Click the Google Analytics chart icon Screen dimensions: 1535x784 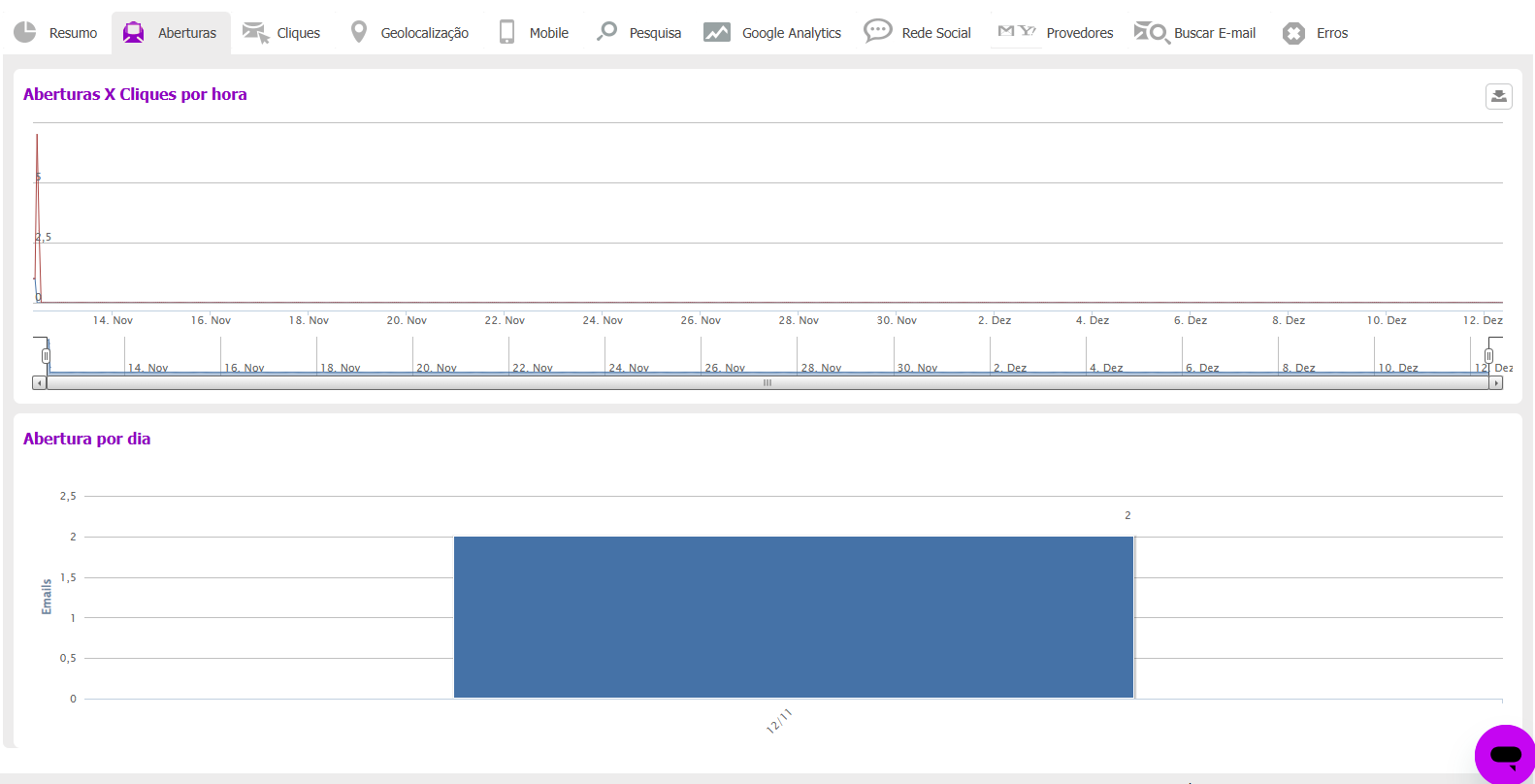[717, 32]
